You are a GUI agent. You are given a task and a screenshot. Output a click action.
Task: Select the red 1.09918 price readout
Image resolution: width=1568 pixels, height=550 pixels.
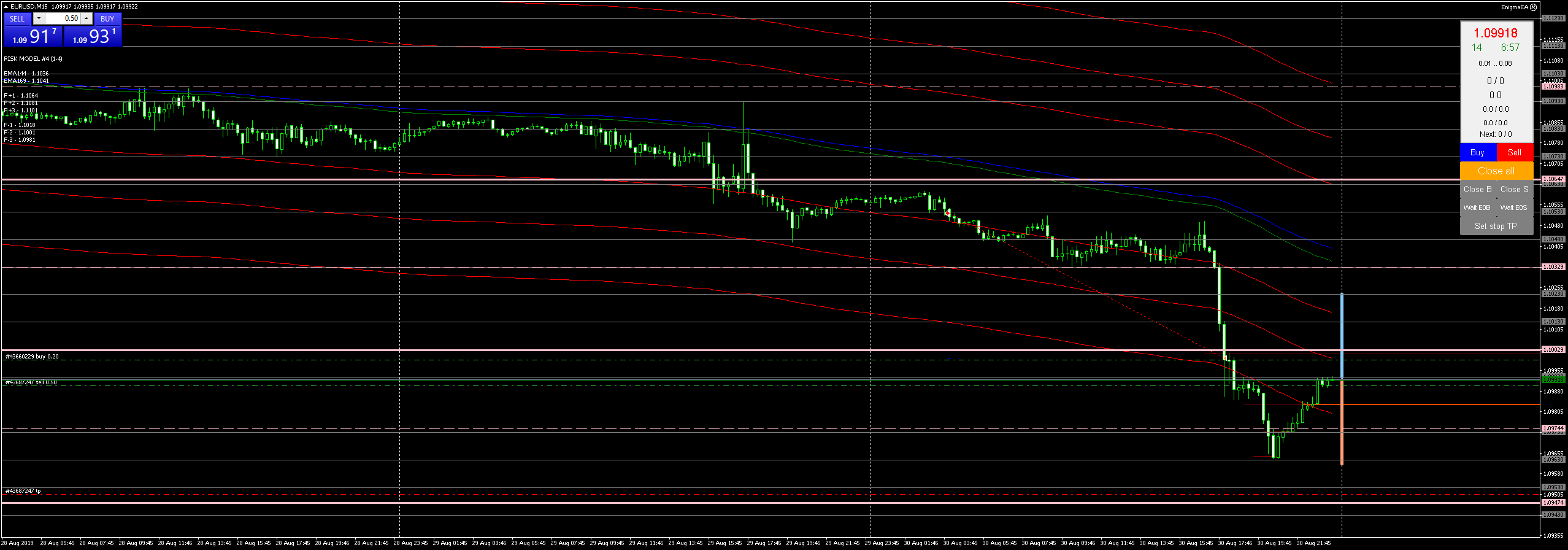click(x=1496, y=33)
